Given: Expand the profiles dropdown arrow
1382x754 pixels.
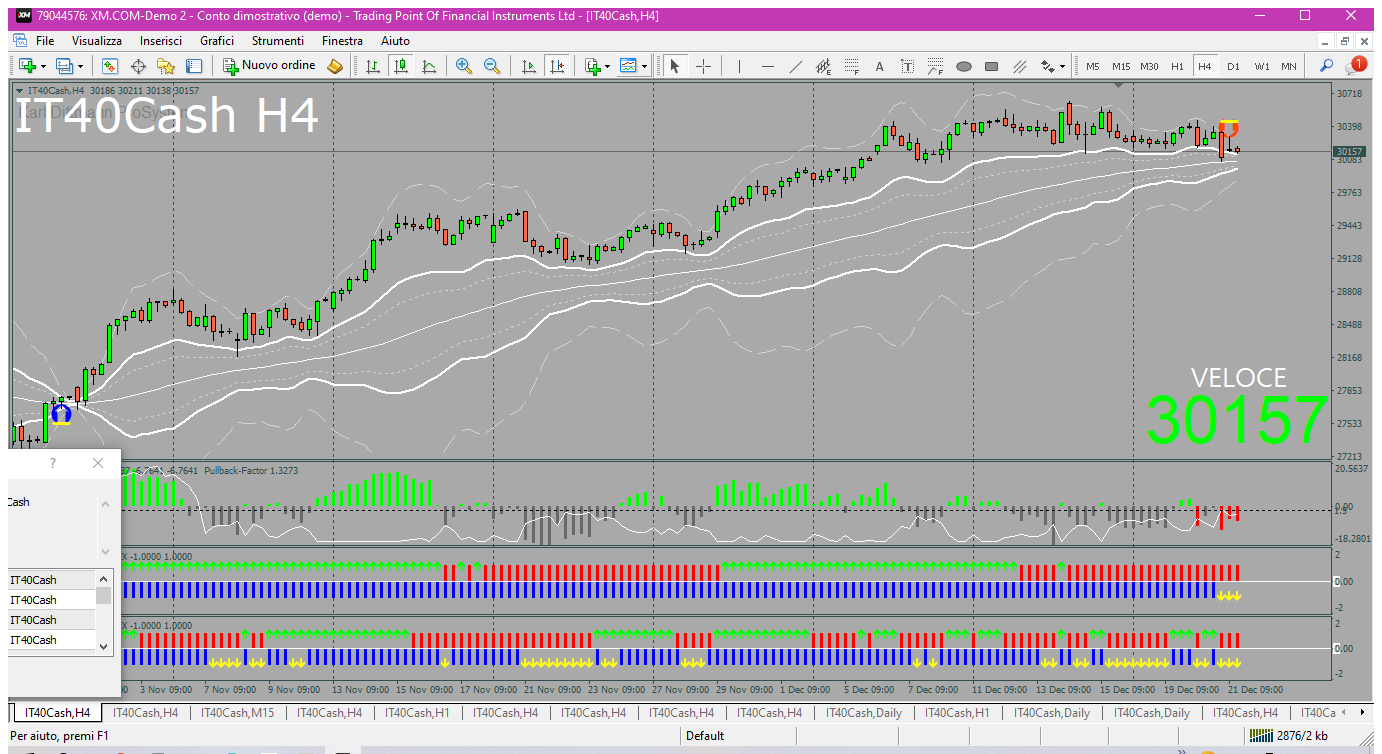Looking at the screenshot, I should [81, 66].
